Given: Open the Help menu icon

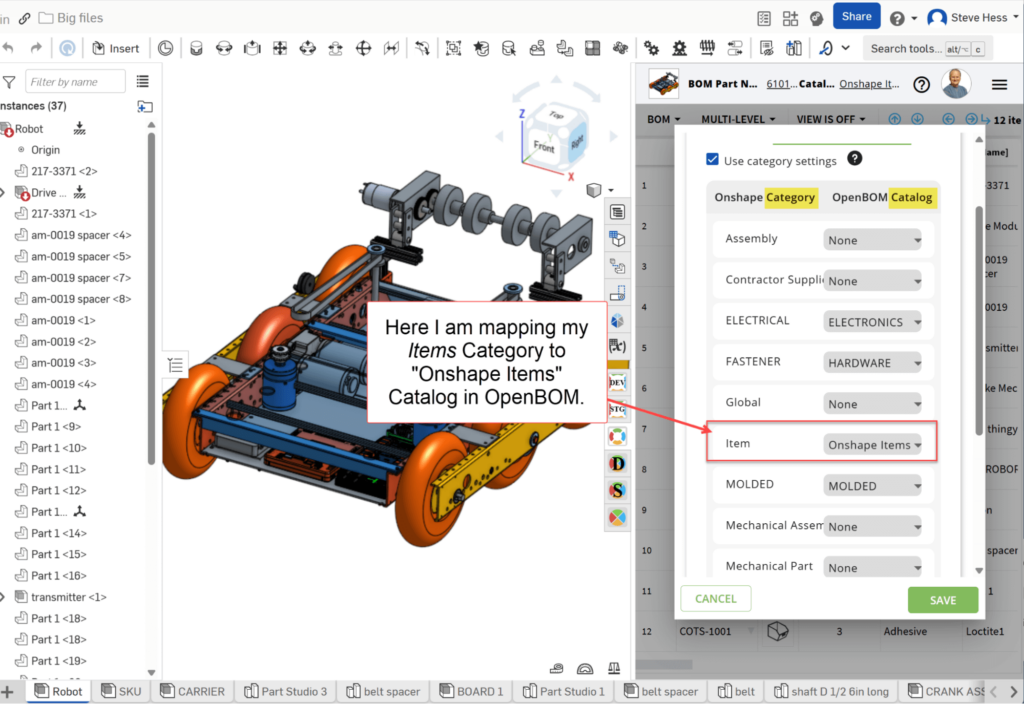Looking at the screenshot, I should 897,18.
